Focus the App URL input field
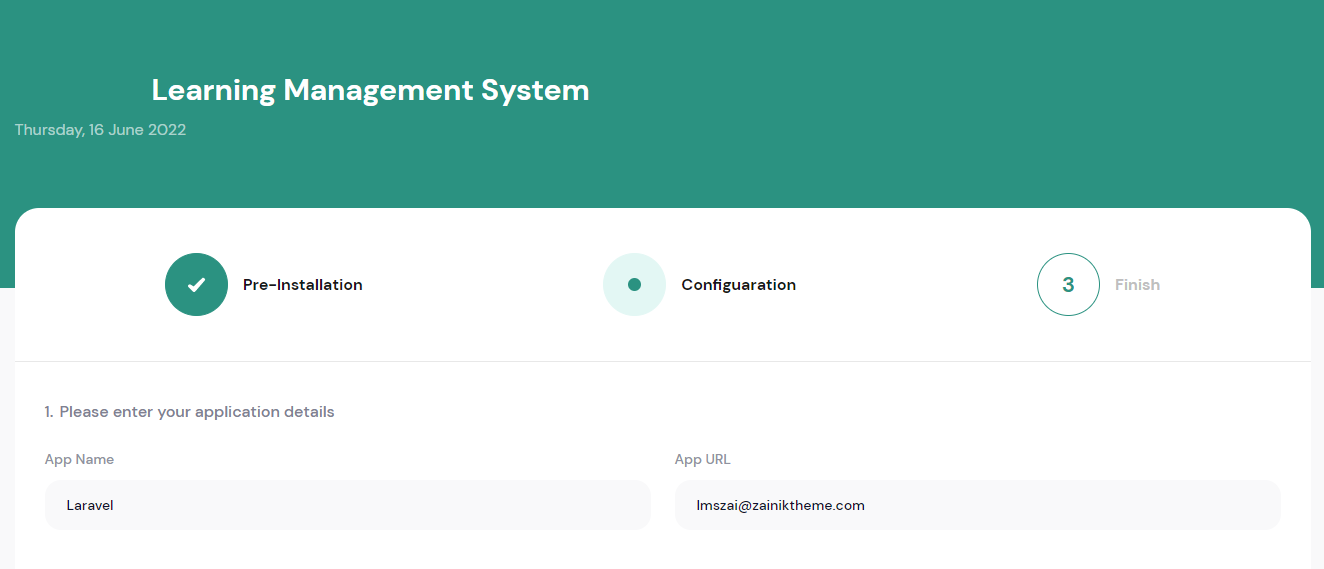 977,505
